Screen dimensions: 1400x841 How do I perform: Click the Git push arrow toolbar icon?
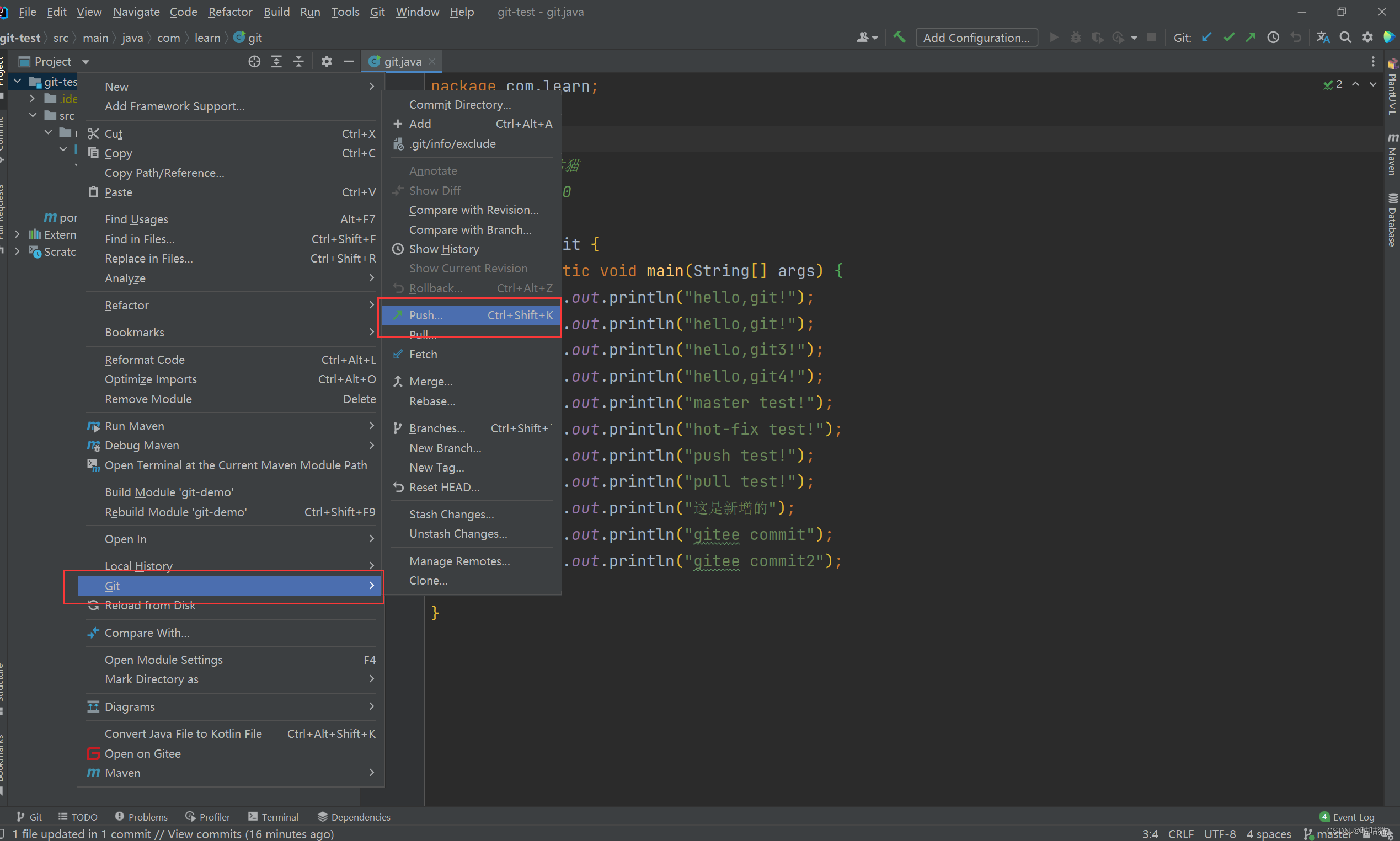click(x=1251, y=38)
